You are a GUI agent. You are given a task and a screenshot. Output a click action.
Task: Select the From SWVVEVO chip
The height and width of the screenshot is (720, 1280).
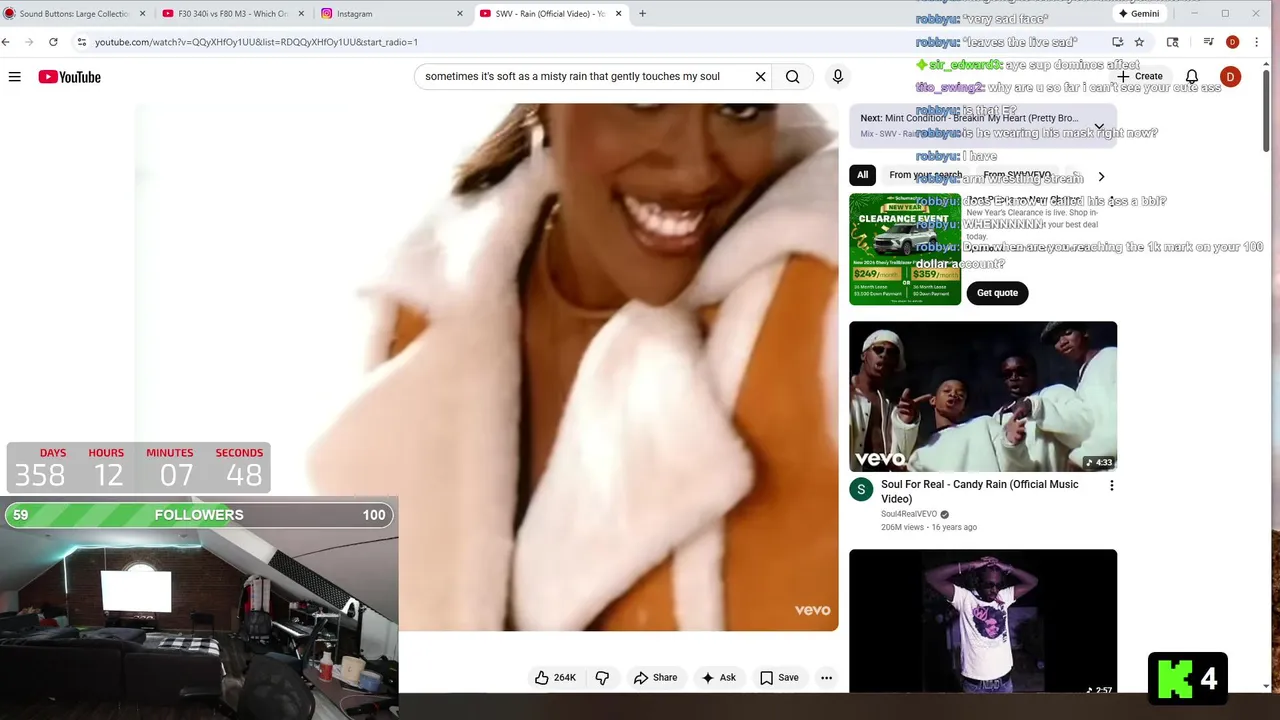[1017, 175]
